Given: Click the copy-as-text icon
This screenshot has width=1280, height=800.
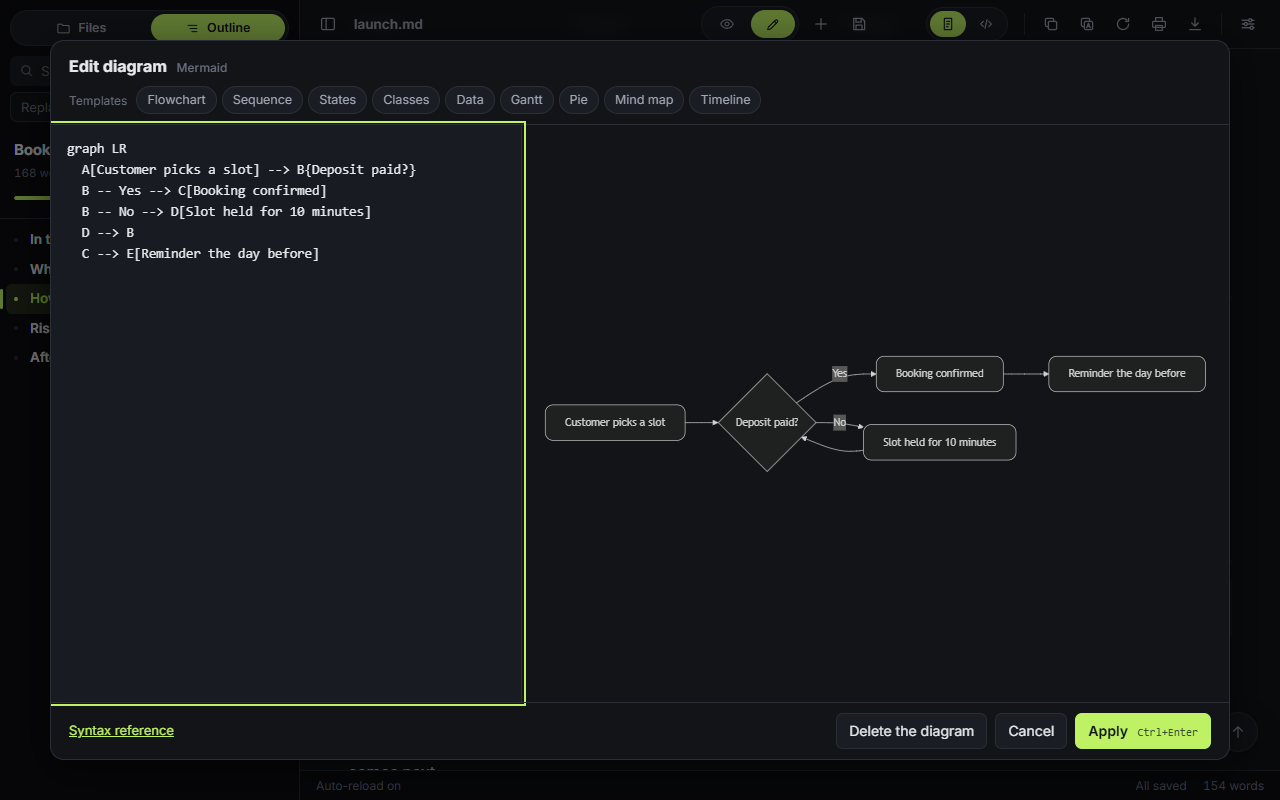Looking at the screenshot, I should tap(1087, 24).
